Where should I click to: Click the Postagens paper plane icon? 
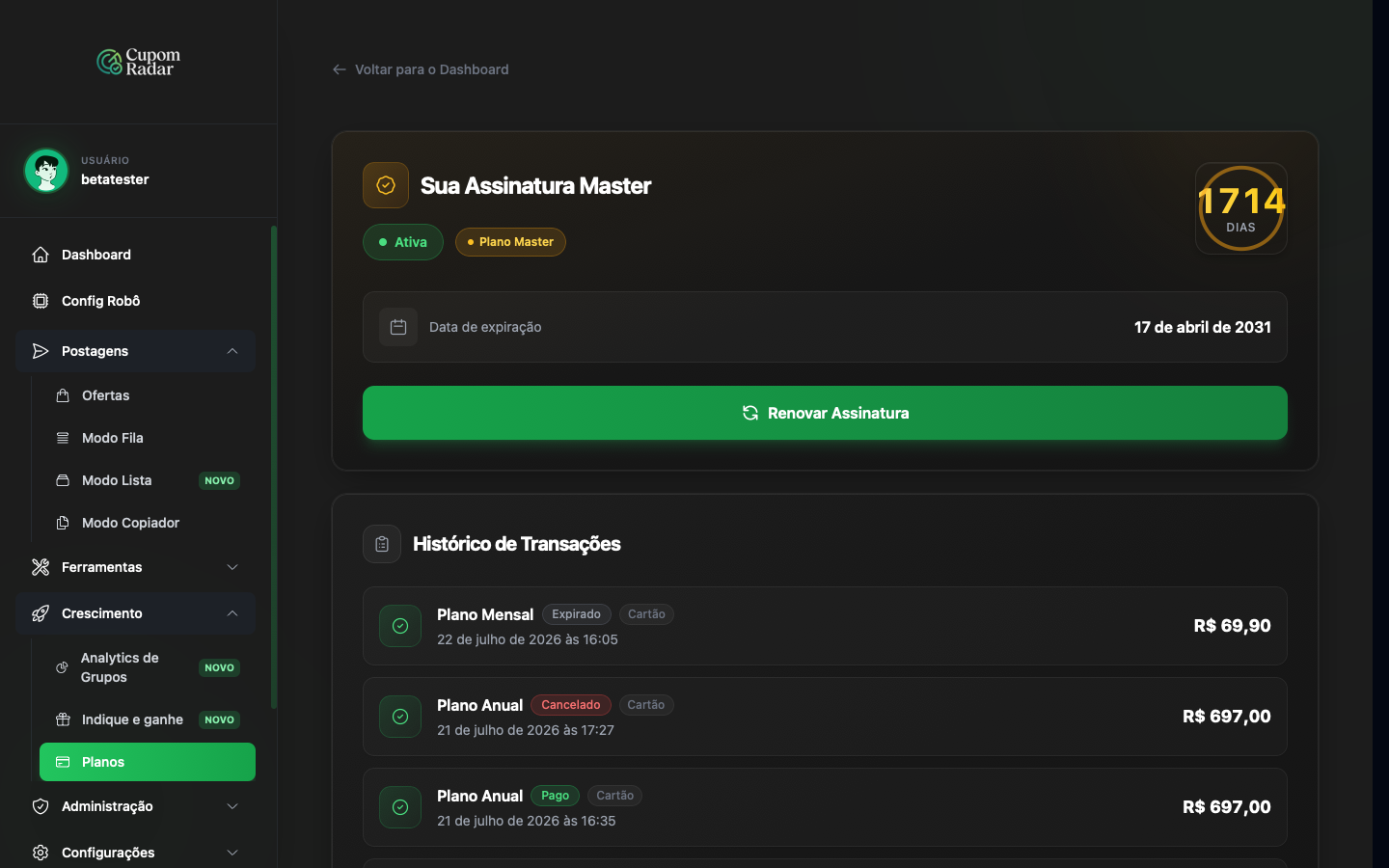coord(41,351)
